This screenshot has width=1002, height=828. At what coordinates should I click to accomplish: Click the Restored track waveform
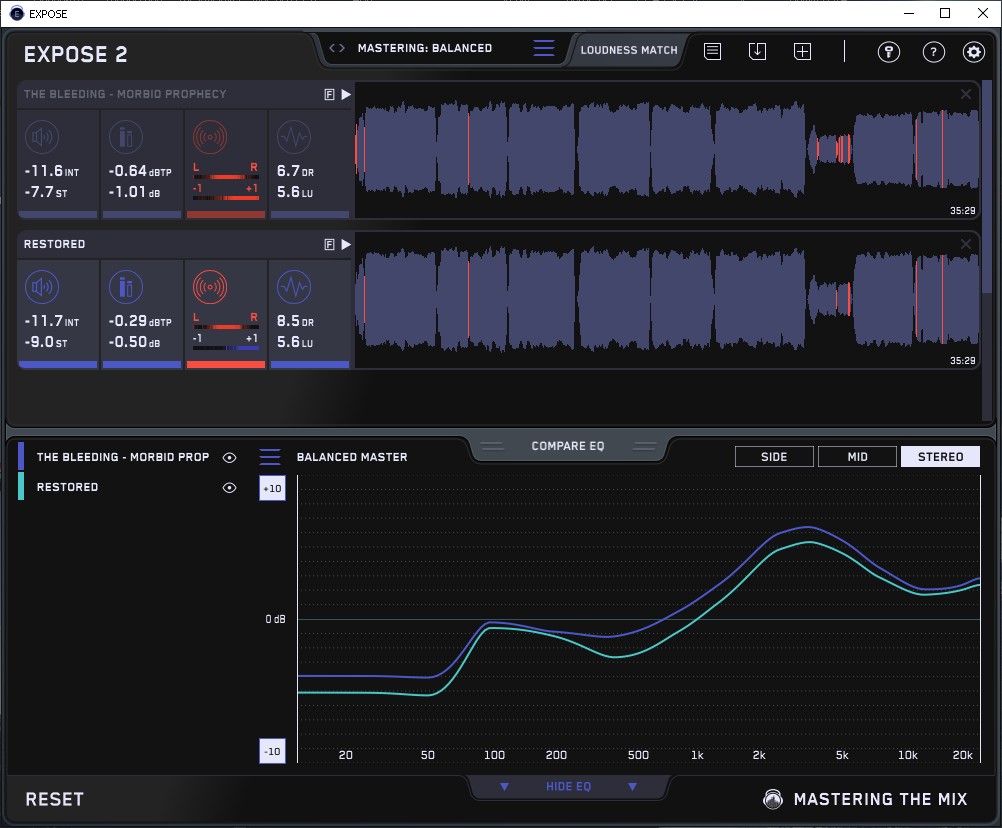click(x=667, y=300)
